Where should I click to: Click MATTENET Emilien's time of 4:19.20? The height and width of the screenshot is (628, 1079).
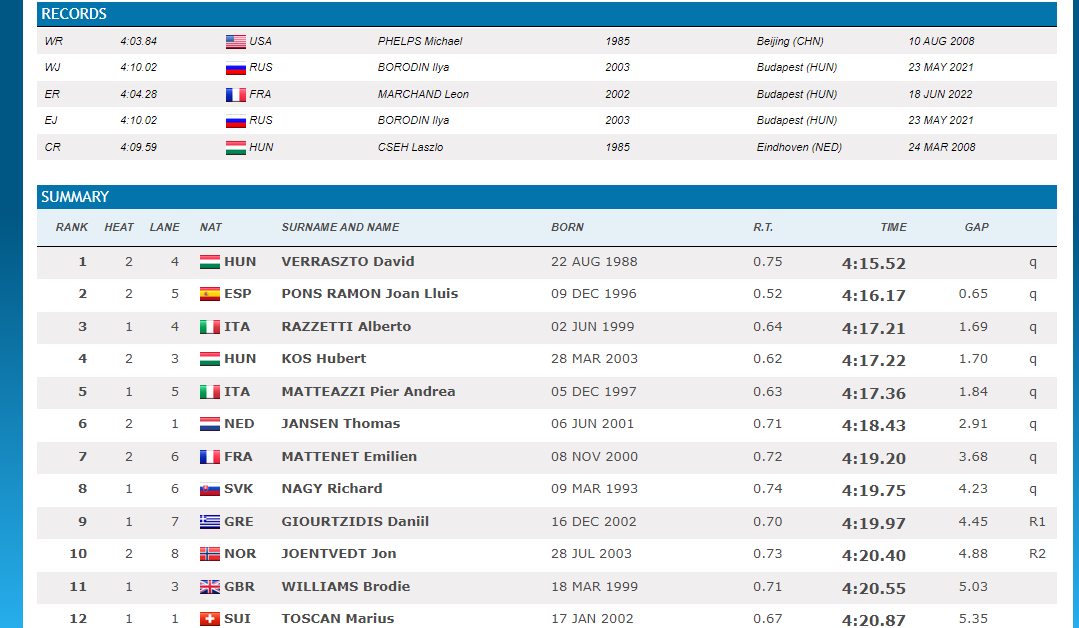pos(873,458)
